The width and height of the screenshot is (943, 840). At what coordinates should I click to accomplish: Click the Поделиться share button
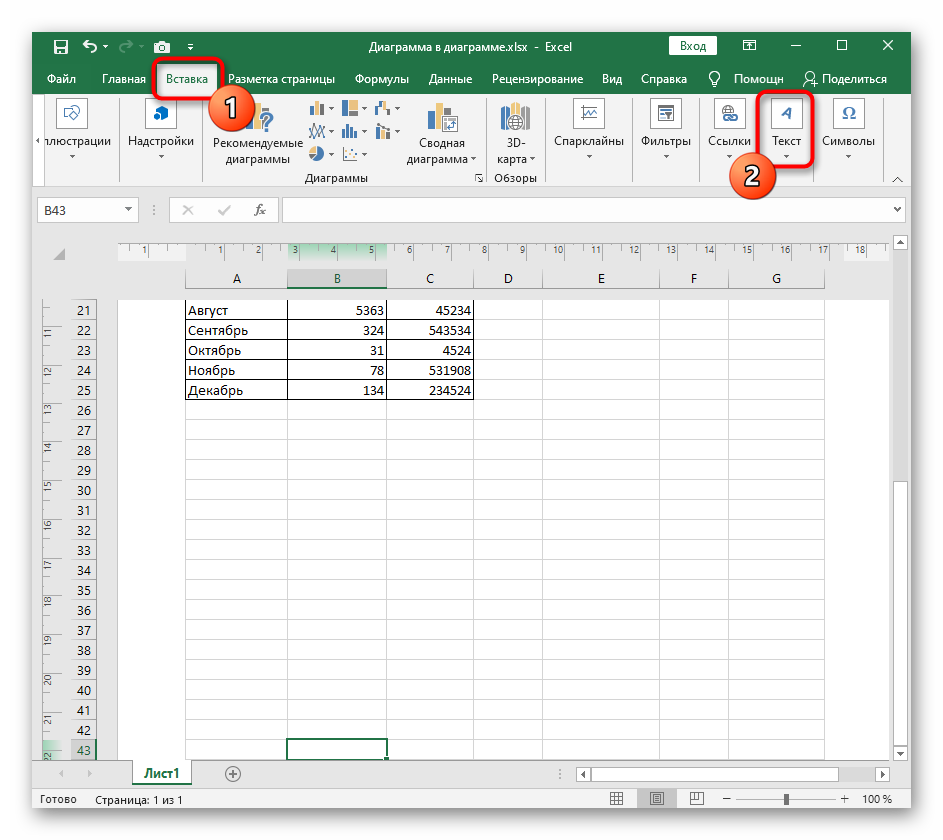click(x=845, y=79)
